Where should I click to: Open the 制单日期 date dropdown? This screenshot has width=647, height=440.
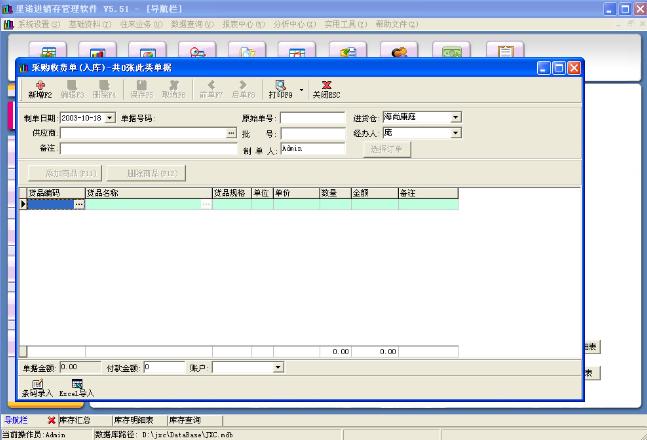(x=111, y=118)
